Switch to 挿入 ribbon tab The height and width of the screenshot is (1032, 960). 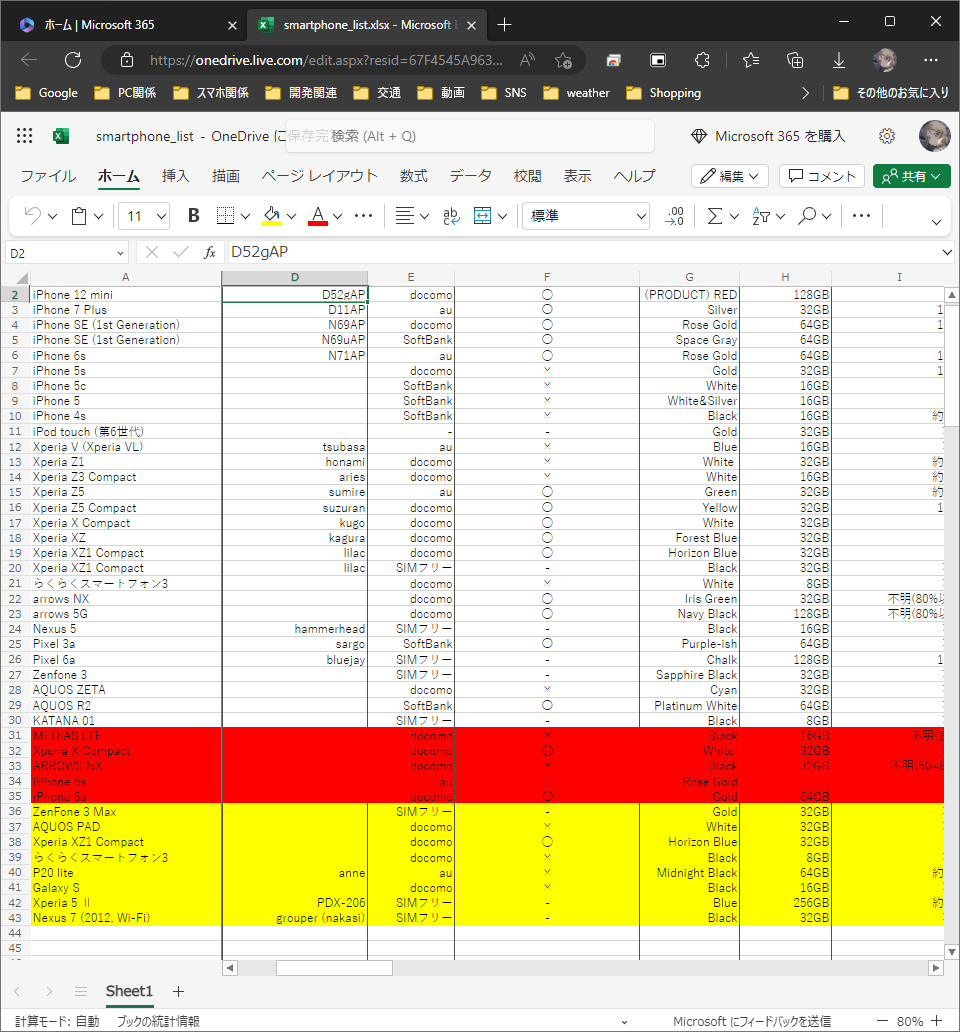point(176,176)
